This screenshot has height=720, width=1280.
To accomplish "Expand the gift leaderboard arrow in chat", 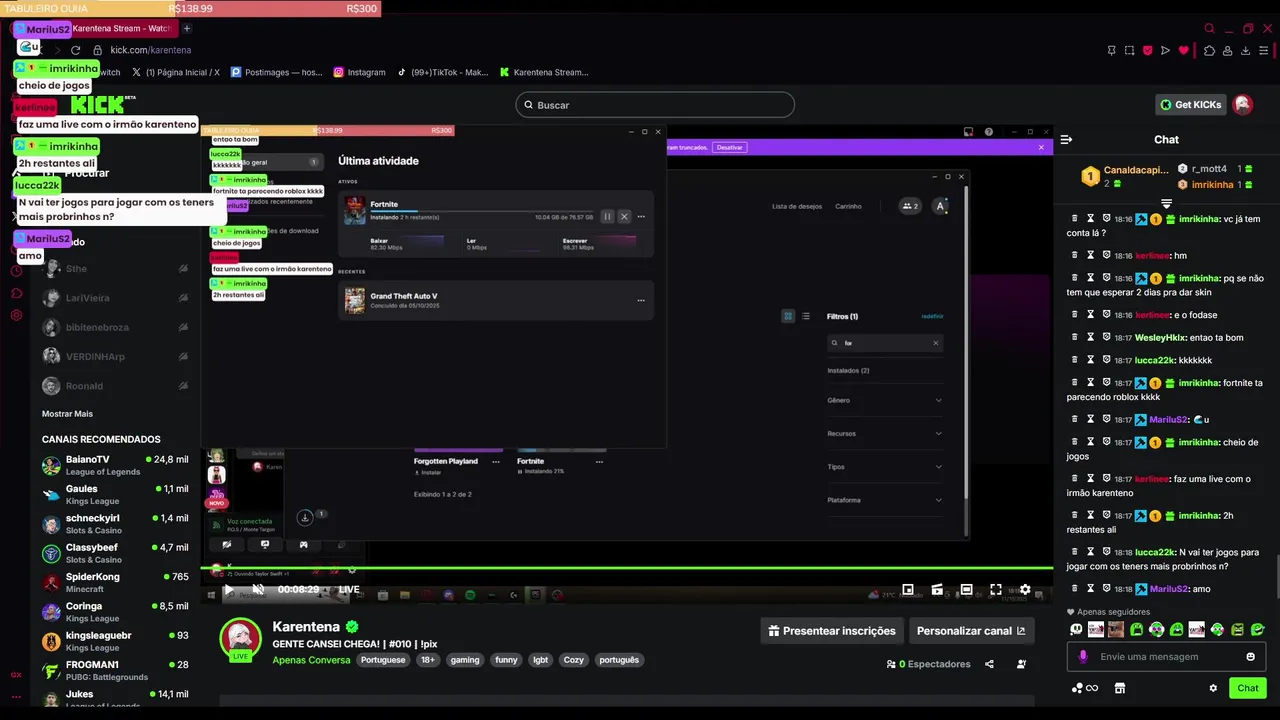I will tap(1166, 204).
